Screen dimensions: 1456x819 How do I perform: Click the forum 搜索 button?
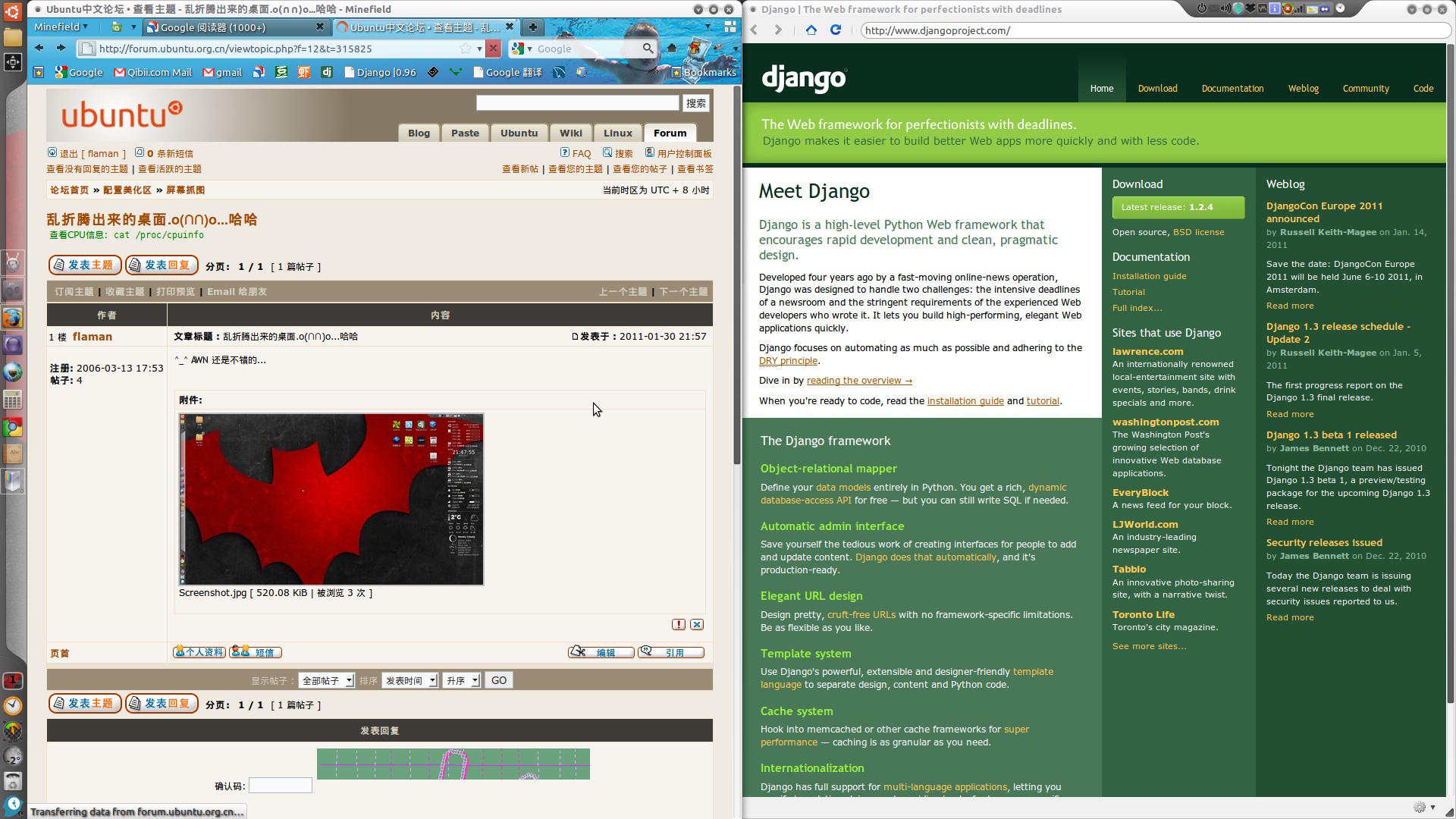(x=696, y=103)
